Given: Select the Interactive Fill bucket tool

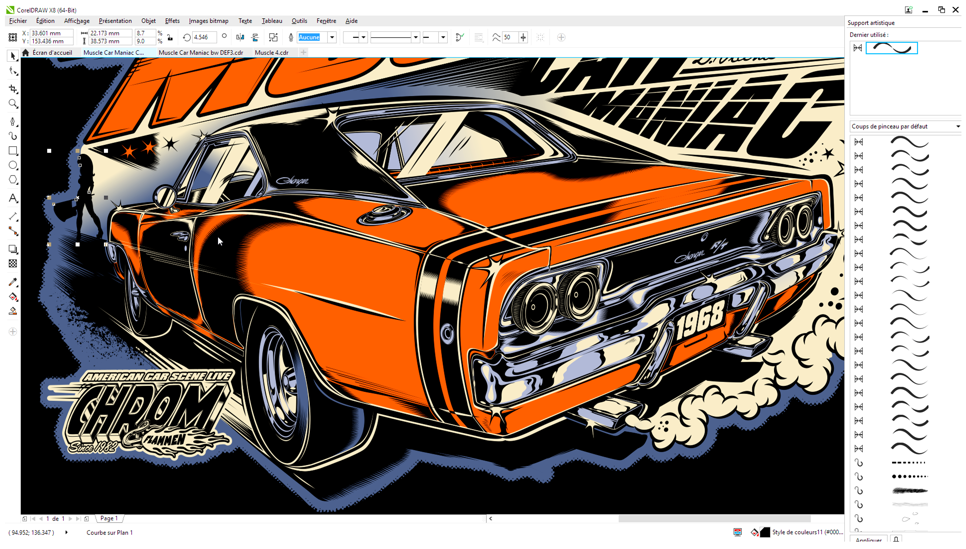Looking at the screenshot, I should [x=13, y=297].
